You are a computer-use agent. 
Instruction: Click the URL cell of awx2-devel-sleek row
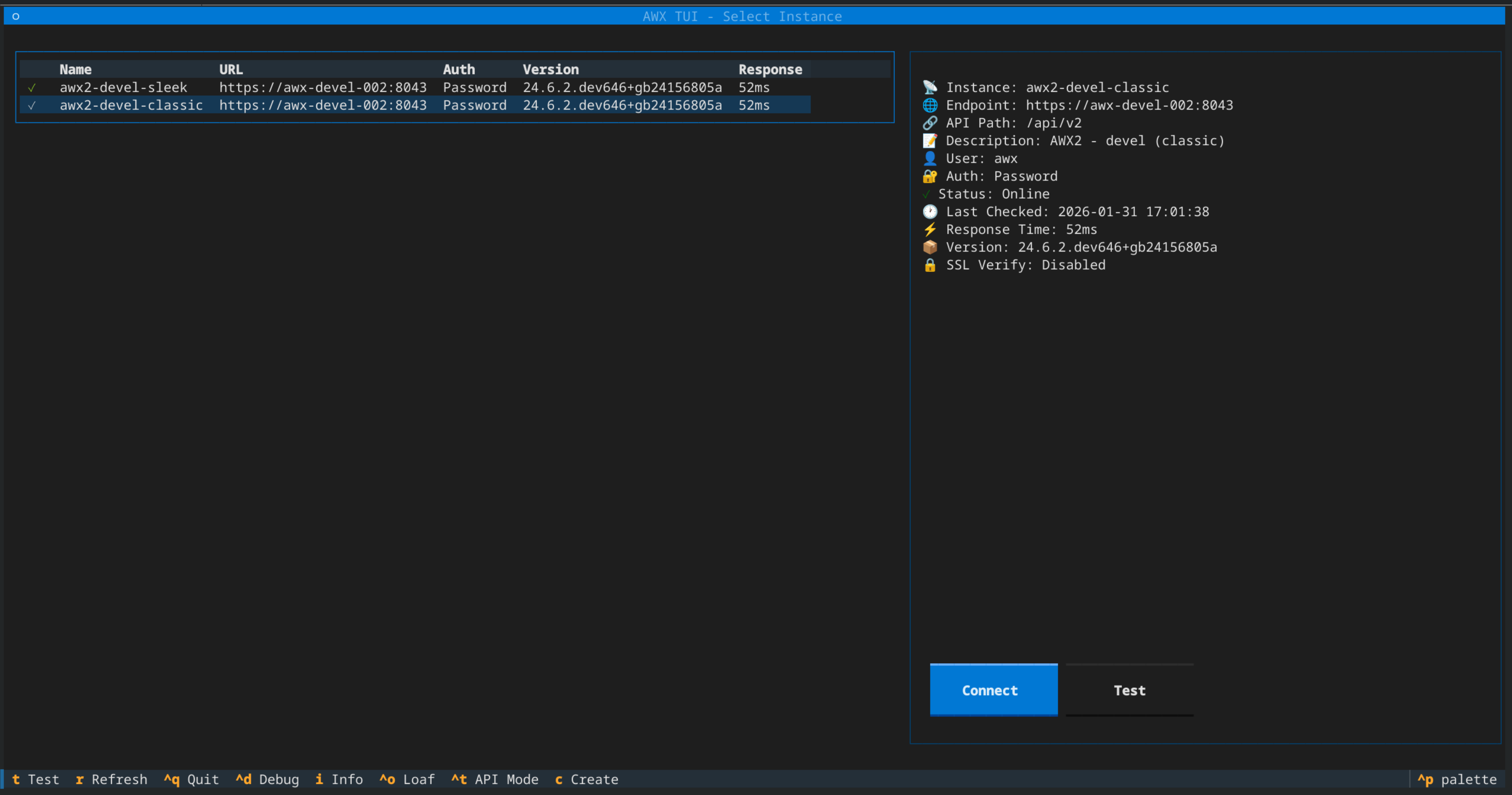323,87
